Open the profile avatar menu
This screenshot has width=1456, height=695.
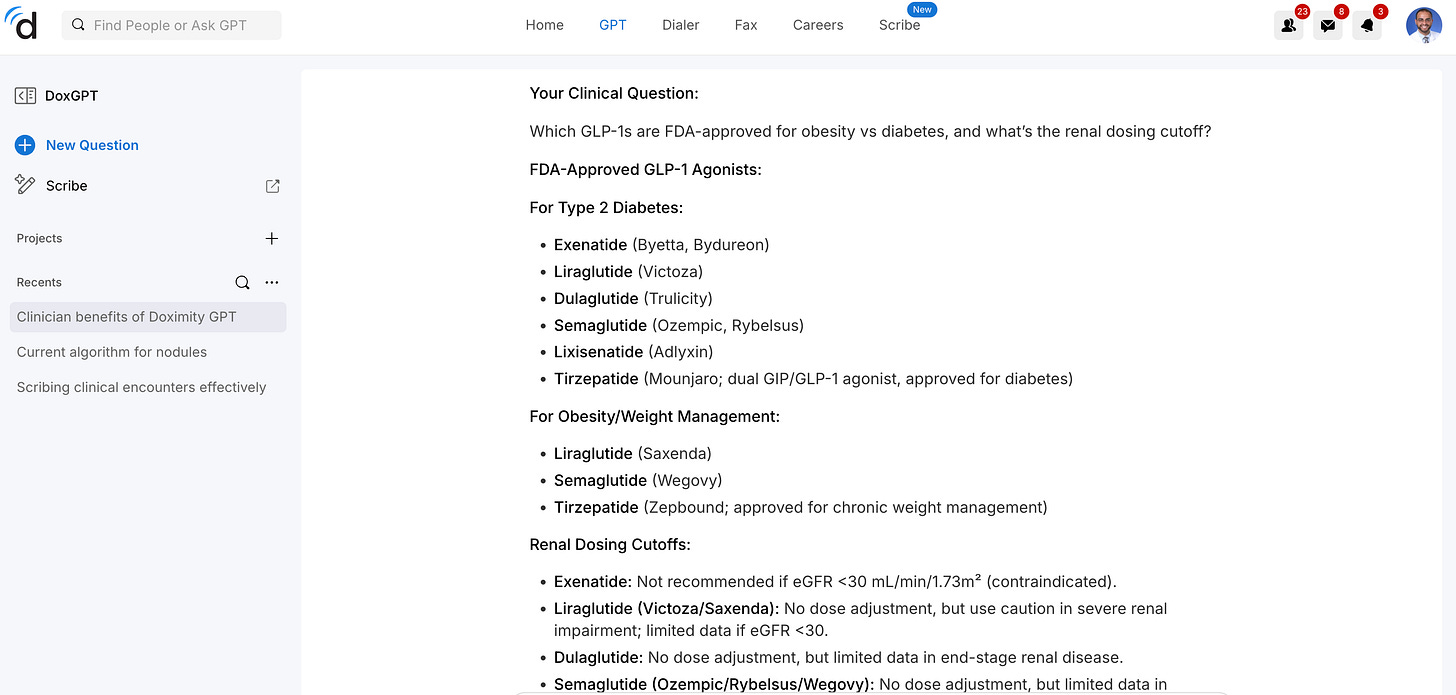click(x=1423, y=26)
